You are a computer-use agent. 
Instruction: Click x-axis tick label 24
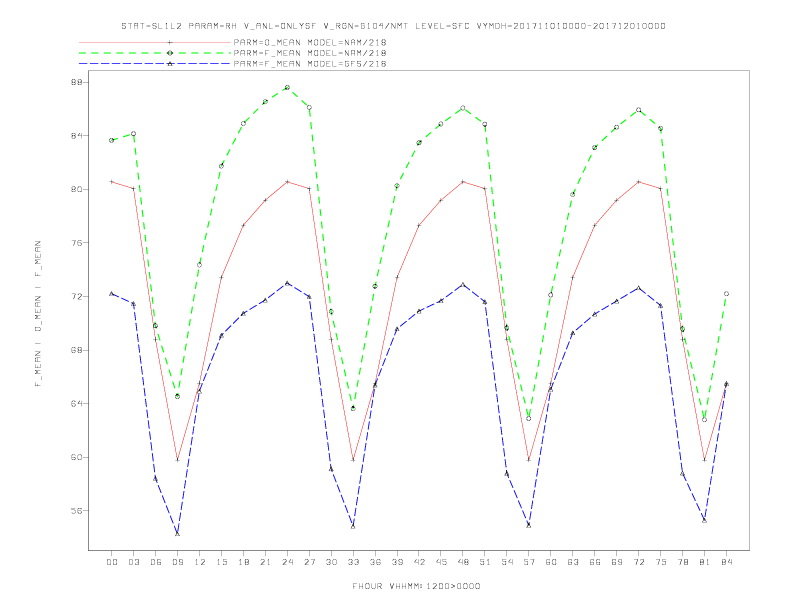(287, 562)
